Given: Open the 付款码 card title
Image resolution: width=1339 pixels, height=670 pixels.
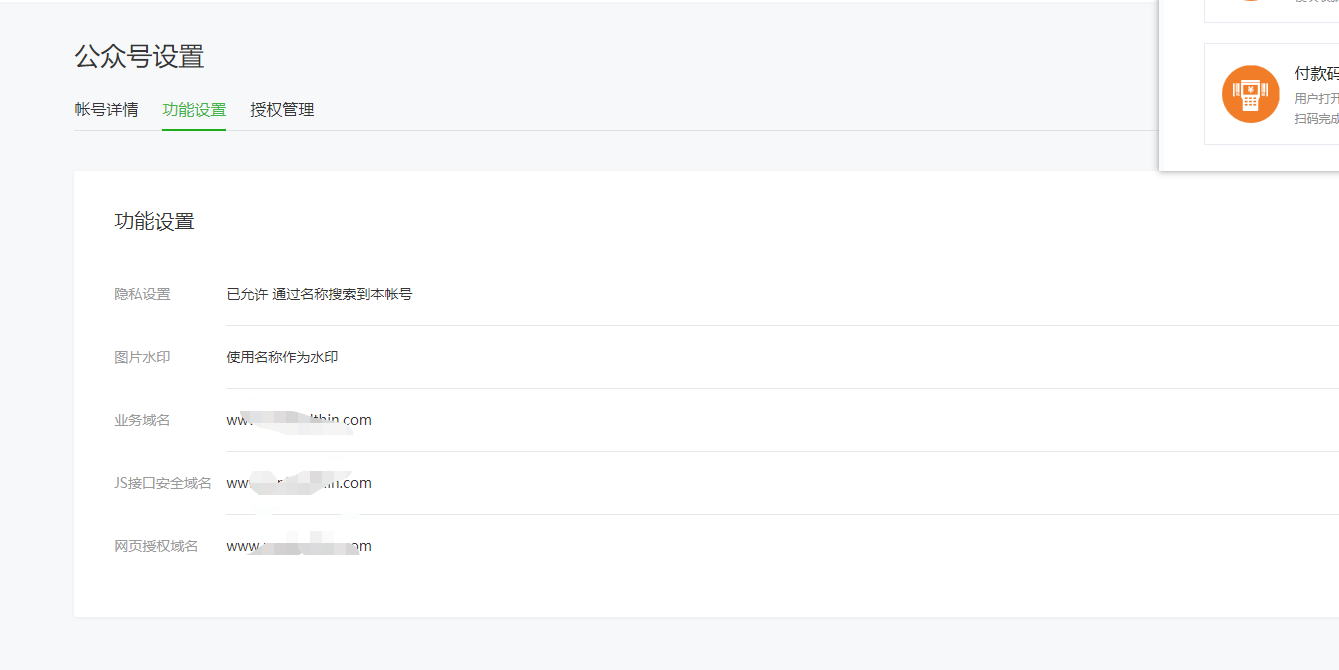Looking at the screenshot, I should pos(1316,74).
